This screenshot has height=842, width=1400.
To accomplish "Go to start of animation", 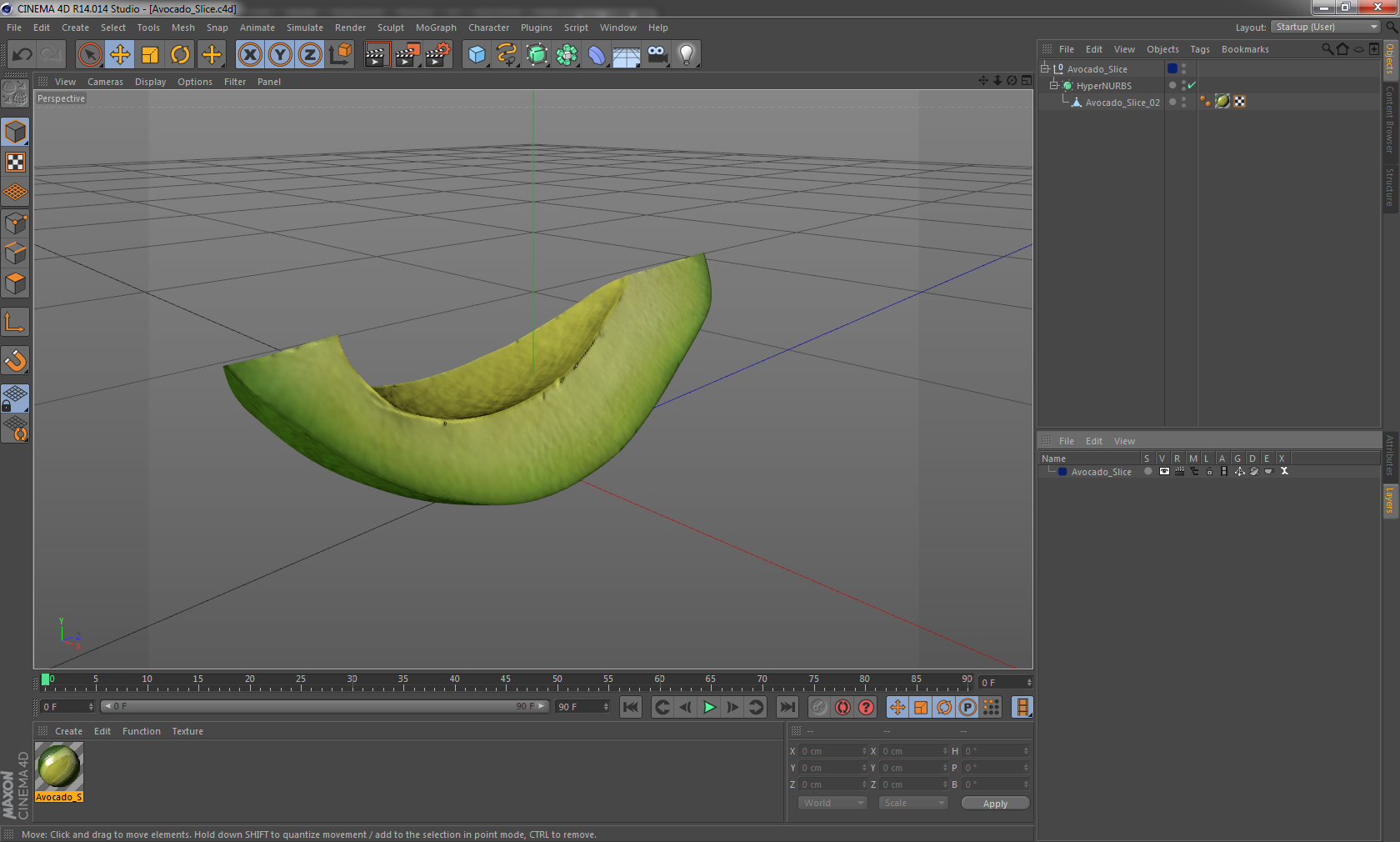I will 631,707.
